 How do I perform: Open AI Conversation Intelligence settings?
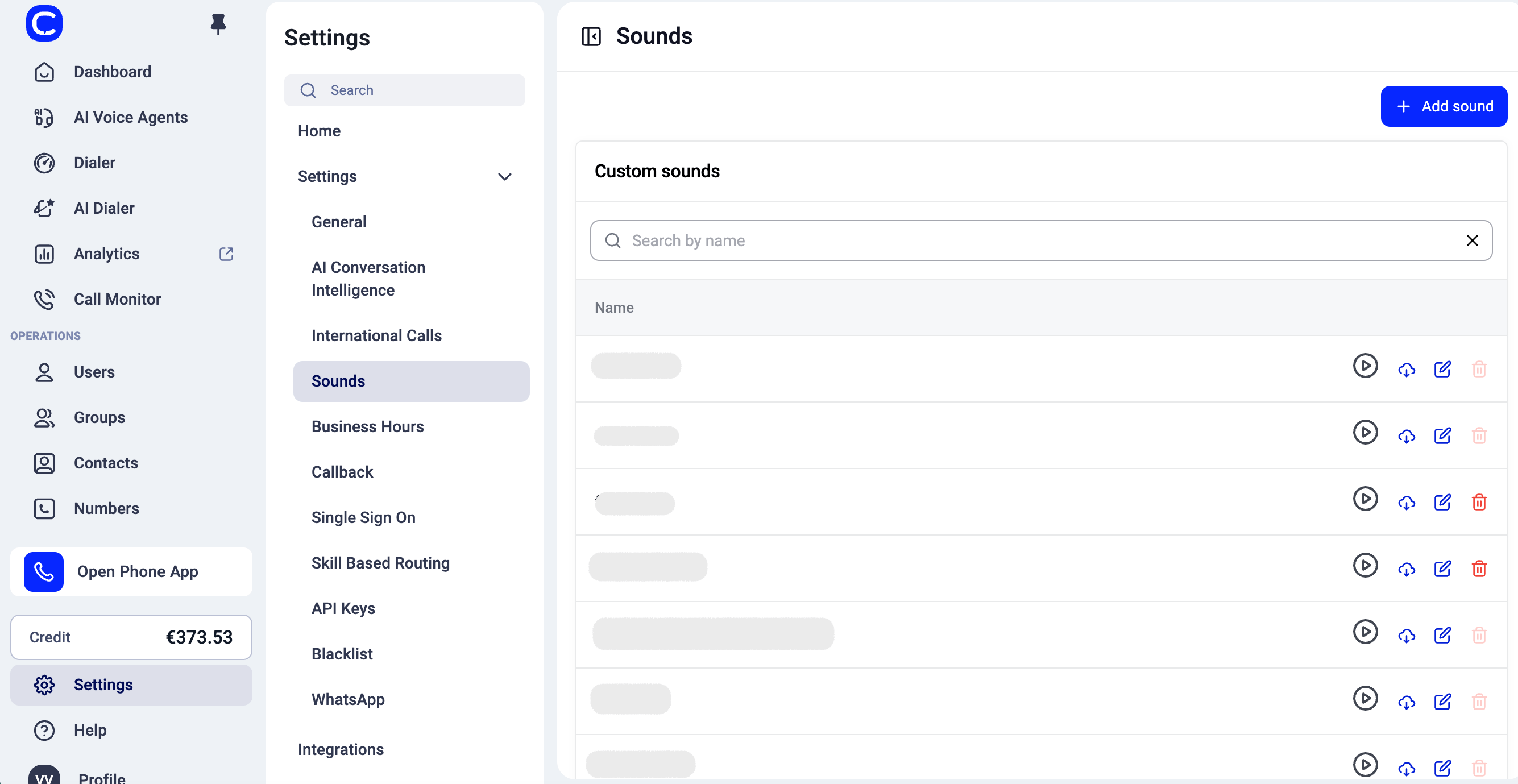point(368,279)
